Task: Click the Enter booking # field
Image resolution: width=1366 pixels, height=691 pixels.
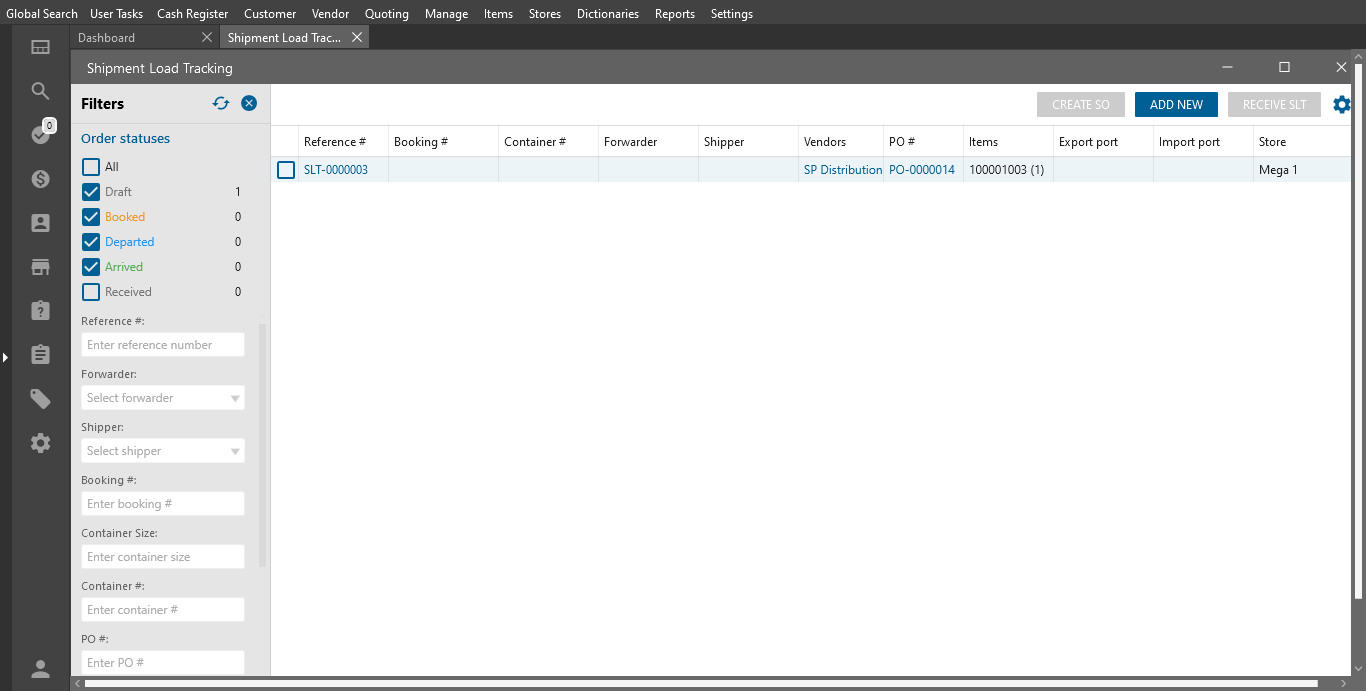Action: coord(163,504)
